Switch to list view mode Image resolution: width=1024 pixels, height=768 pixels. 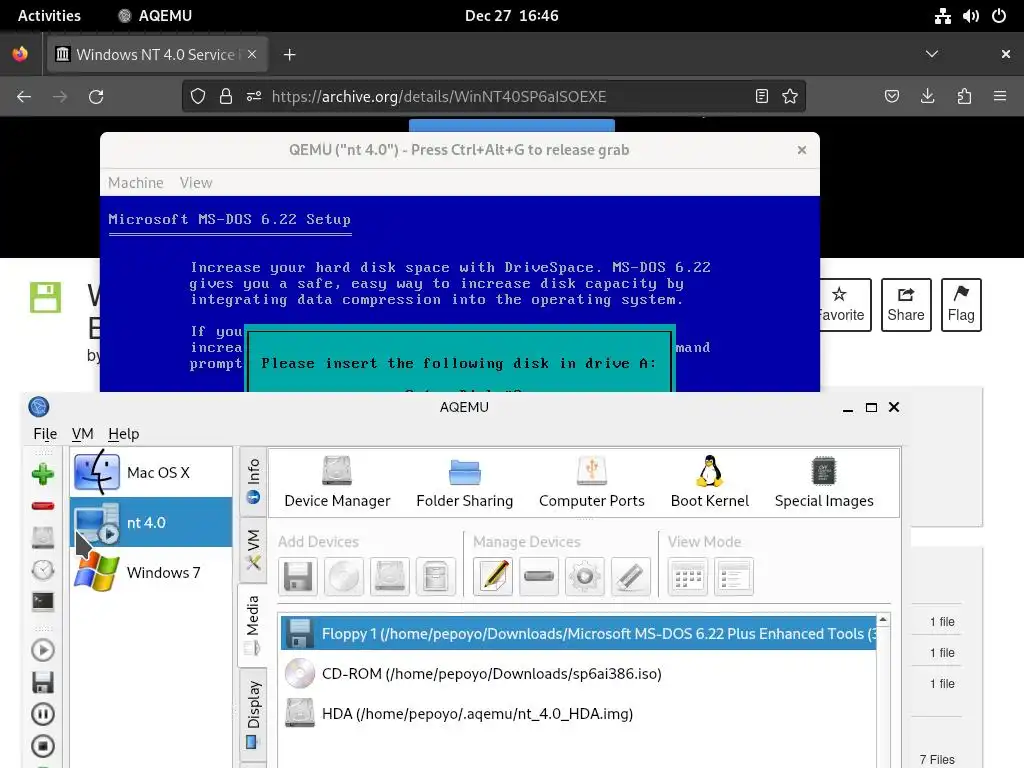[734, 577]
